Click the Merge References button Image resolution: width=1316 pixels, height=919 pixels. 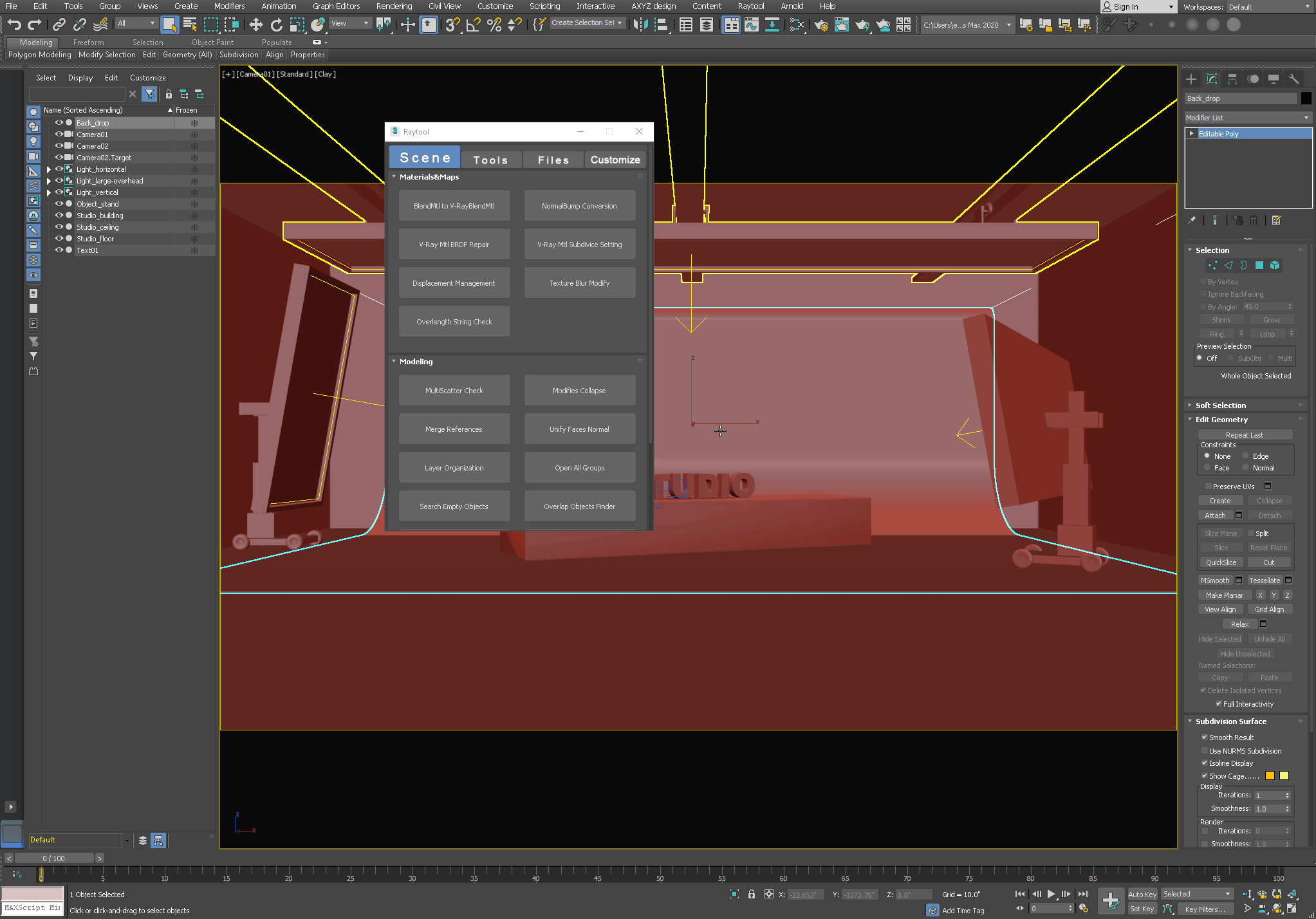[x=454, y=429]
